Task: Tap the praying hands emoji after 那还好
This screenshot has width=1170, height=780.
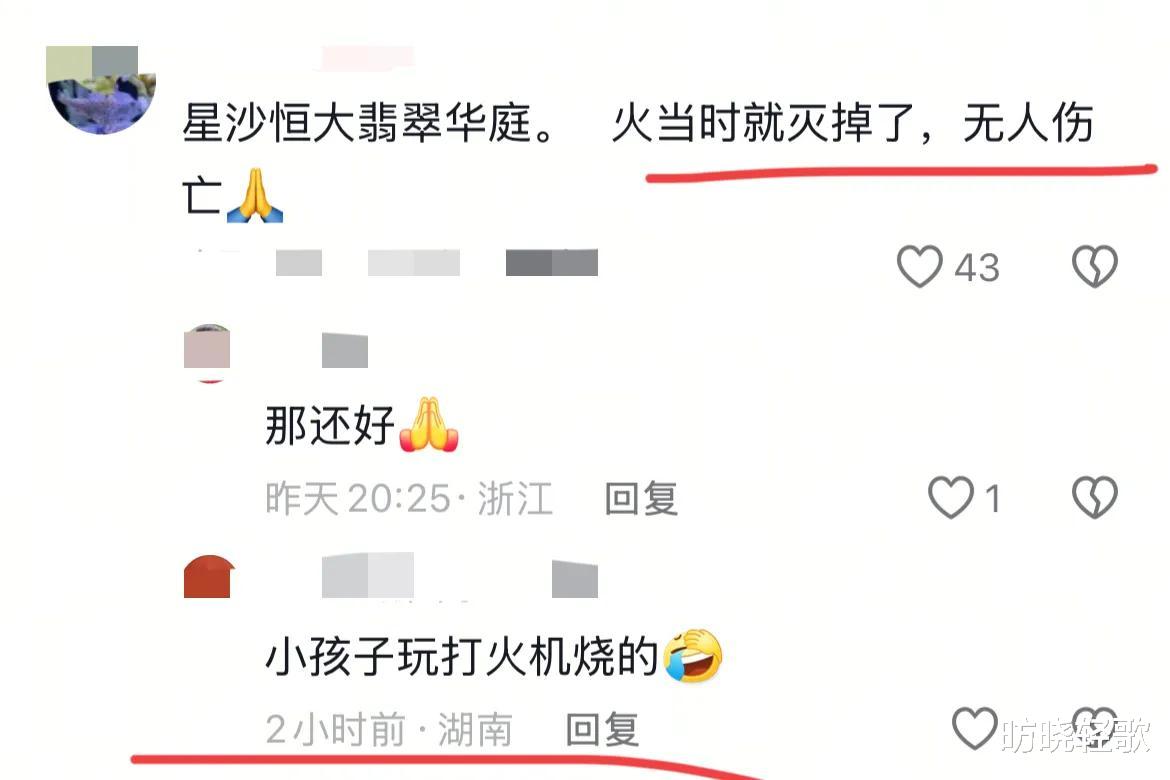Action: coord(429,425)
